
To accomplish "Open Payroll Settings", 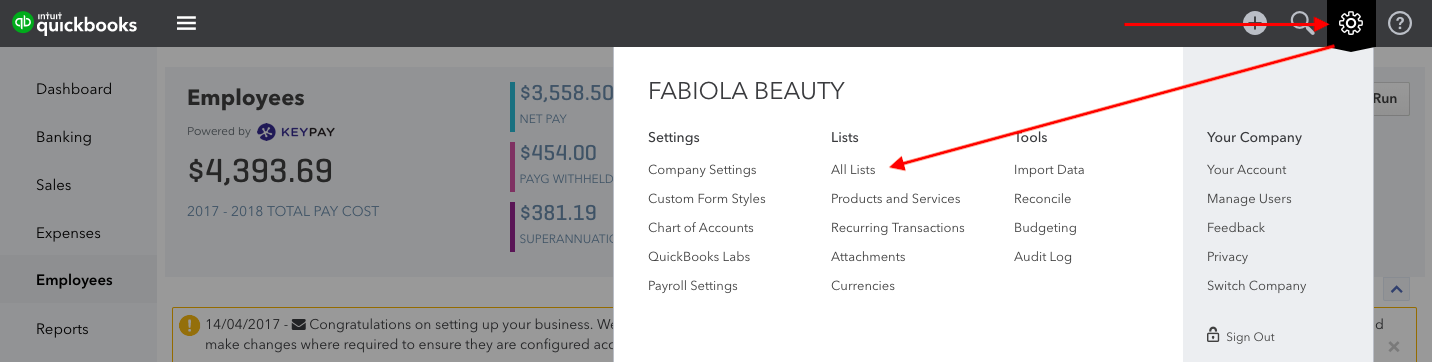I will pos(693,286).
